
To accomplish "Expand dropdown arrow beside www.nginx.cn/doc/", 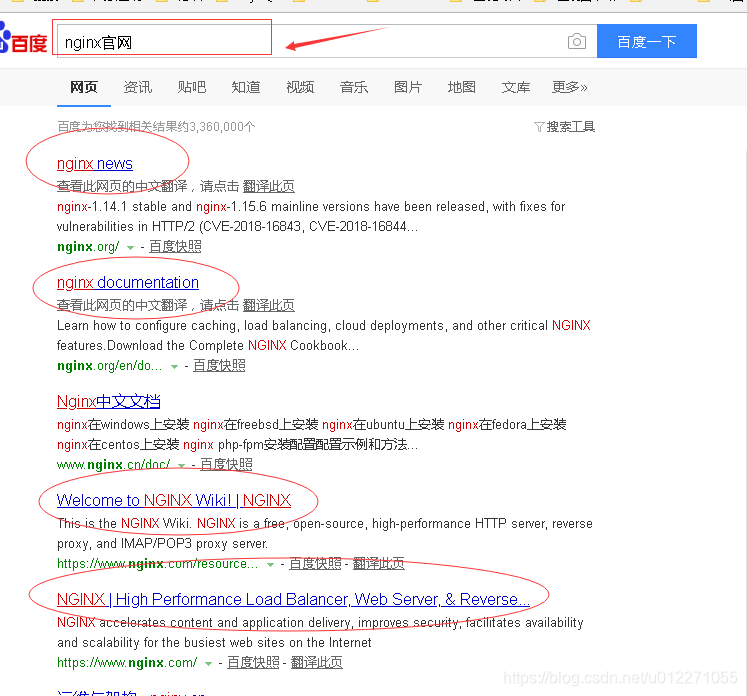I will click(181, 465).
